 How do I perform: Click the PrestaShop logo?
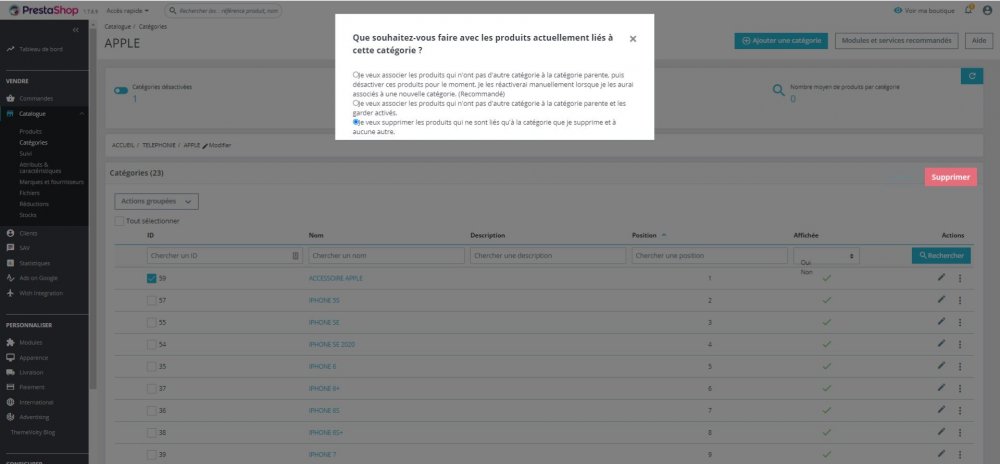[43, 11]
